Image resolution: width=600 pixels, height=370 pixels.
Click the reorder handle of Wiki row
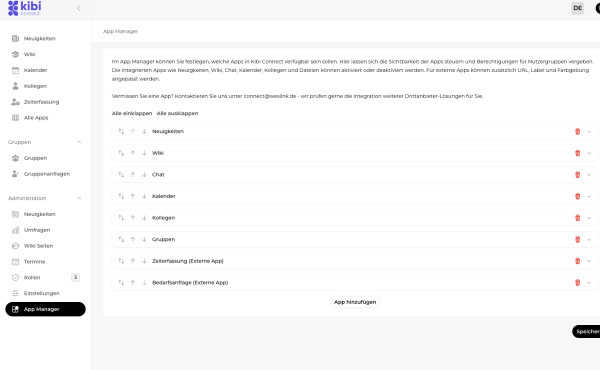click(x=121, y=153)
